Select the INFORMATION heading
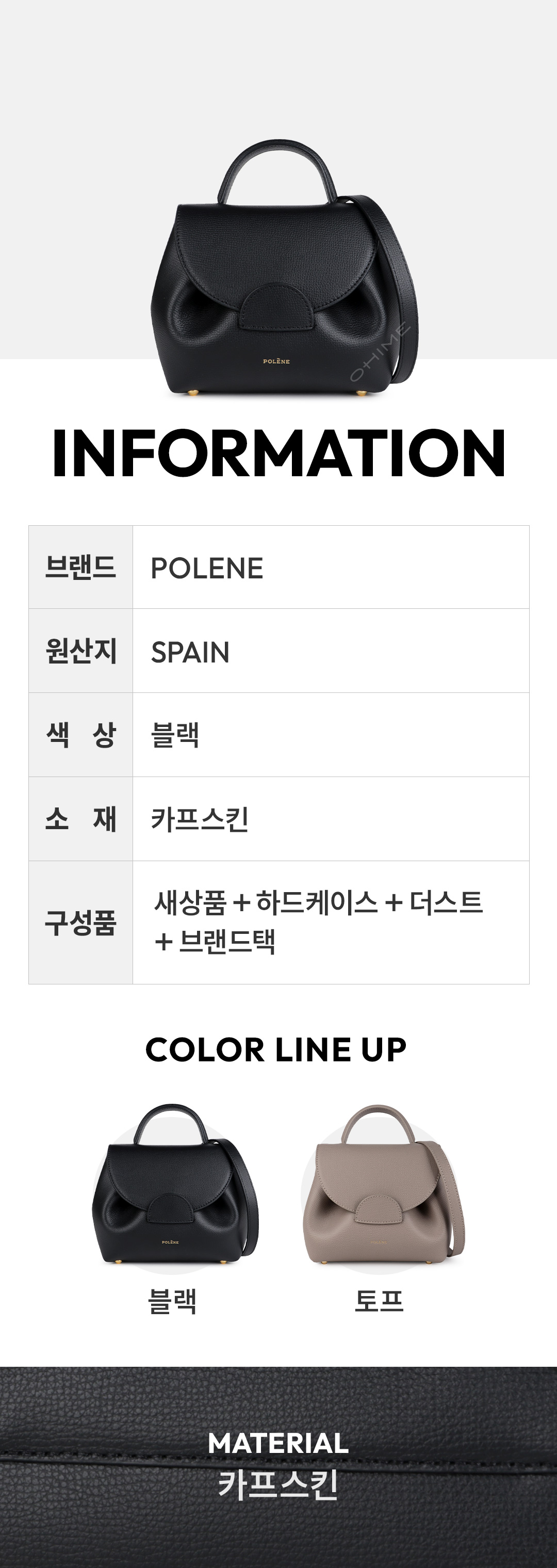 [279, 454]
